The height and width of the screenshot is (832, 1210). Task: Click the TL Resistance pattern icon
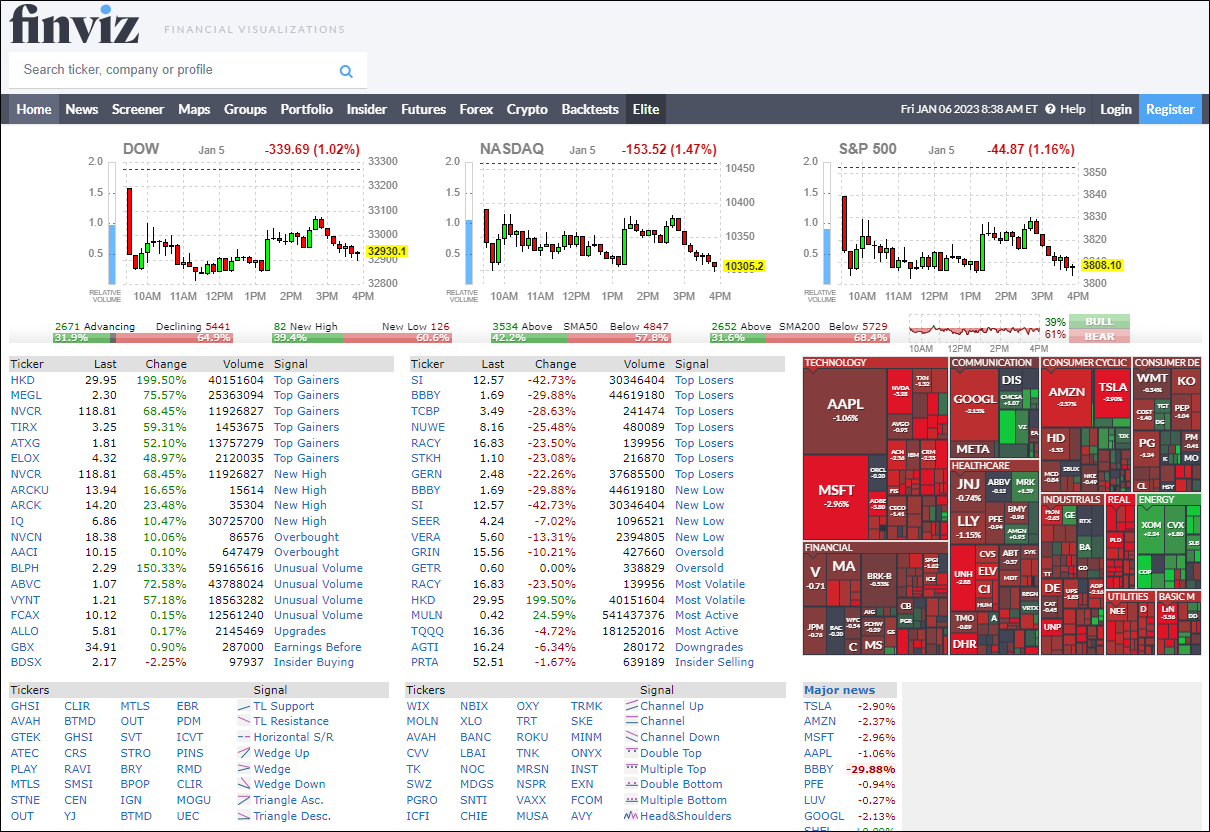[244, 722]
